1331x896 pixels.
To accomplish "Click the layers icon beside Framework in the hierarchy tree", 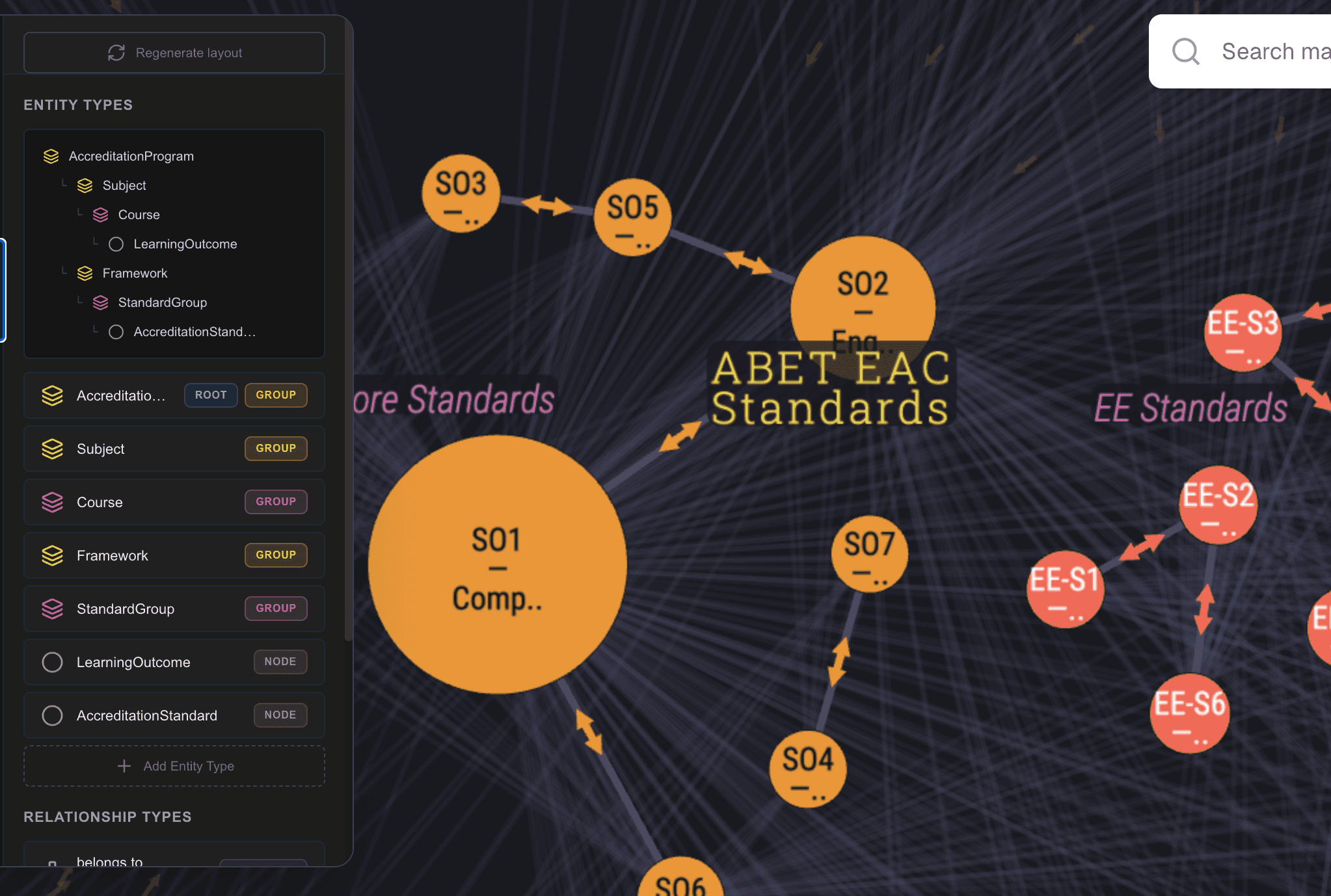I will coord(85,273).
